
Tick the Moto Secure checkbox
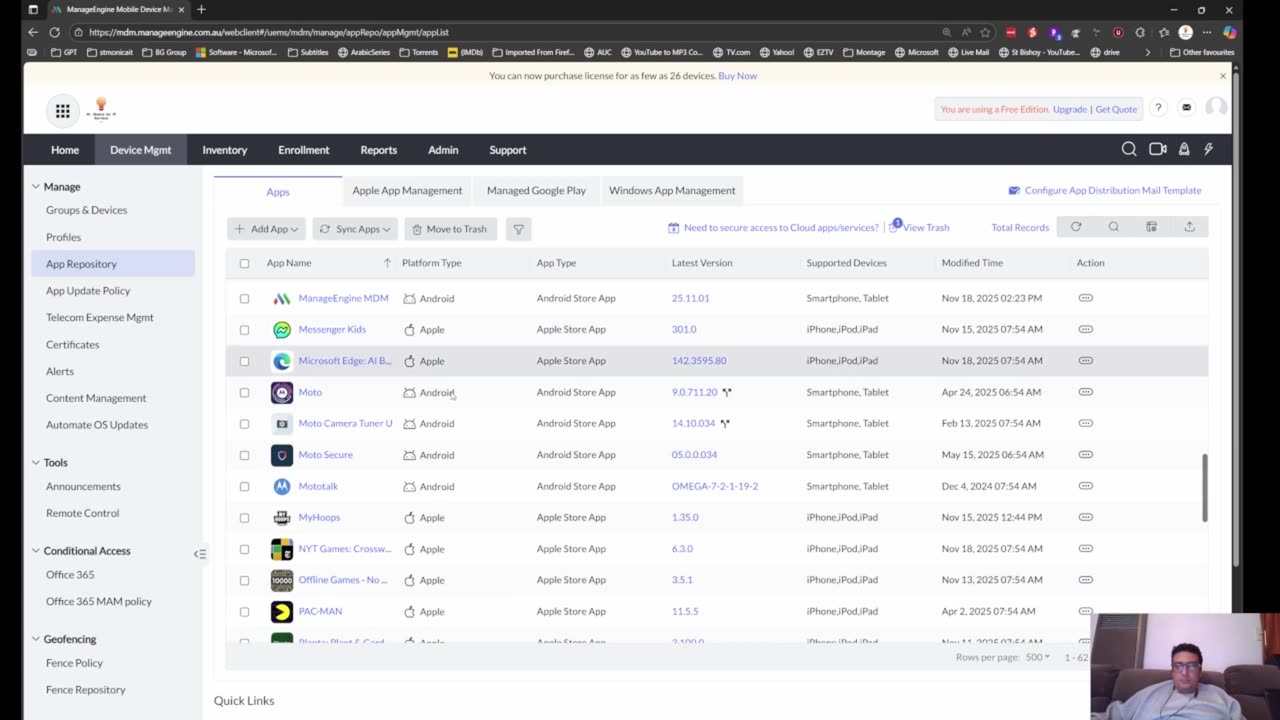point(244,455)
